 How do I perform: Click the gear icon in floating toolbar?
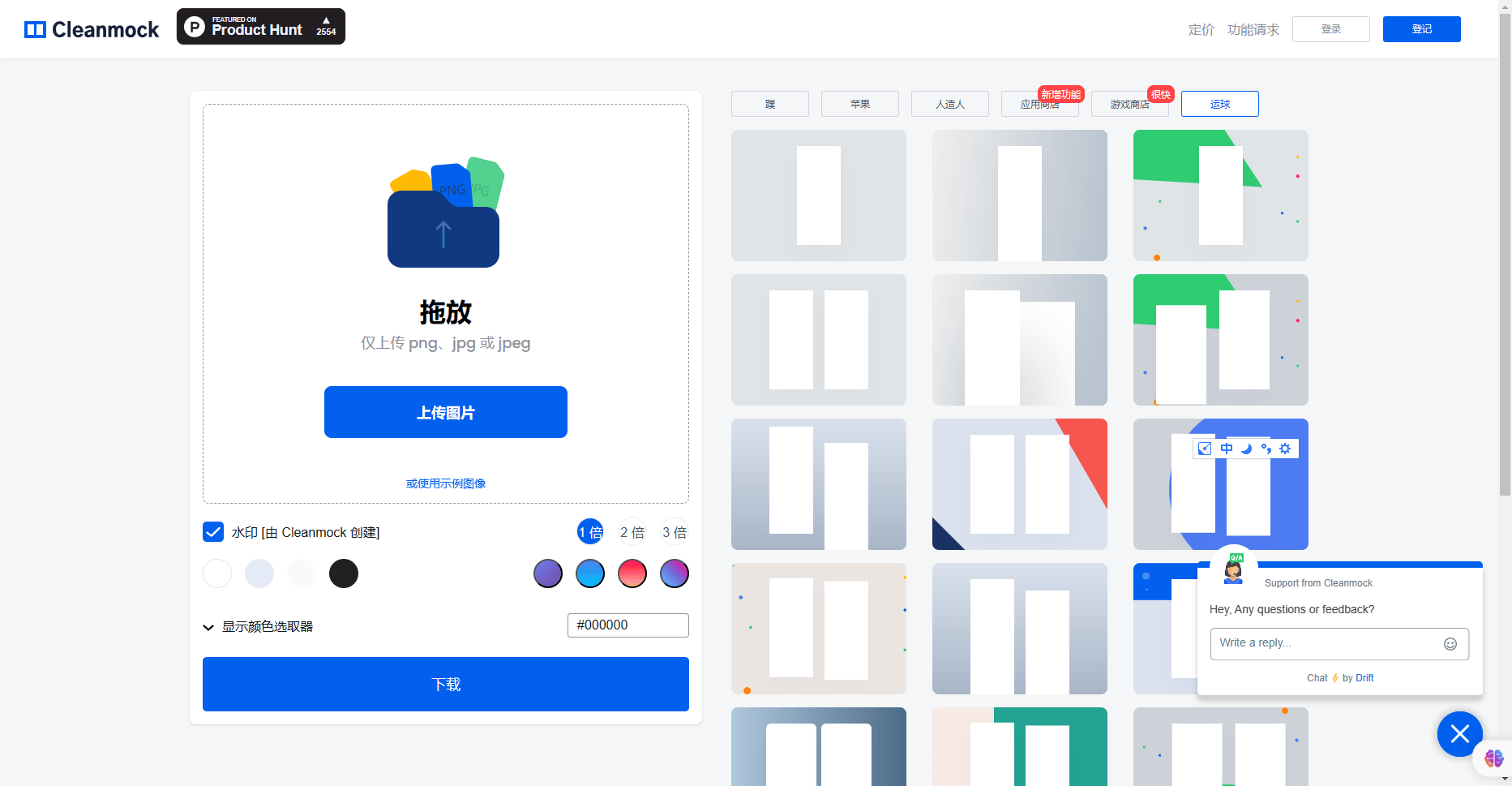click(x=1285, y=449)
